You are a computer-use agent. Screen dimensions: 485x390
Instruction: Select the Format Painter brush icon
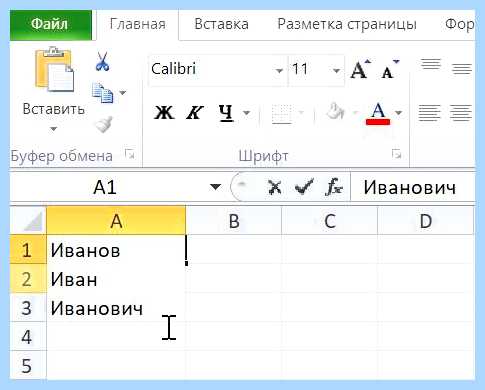[104, 124]
